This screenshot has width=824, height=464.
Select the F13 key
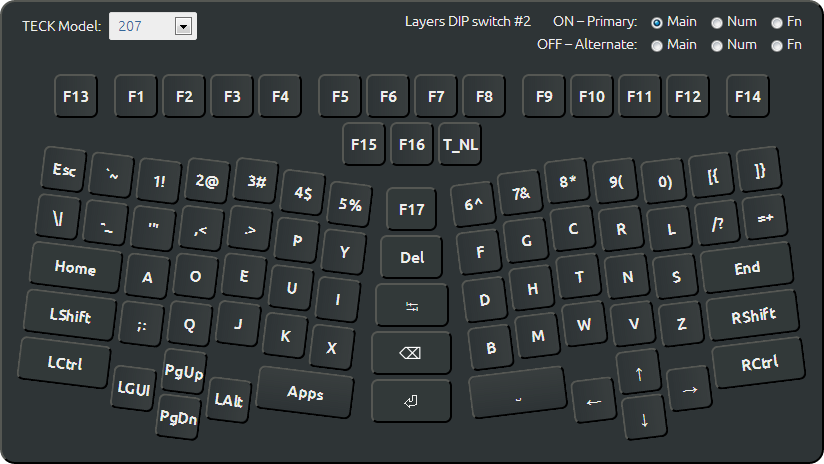pyautogui.click(x=76, y=96)
